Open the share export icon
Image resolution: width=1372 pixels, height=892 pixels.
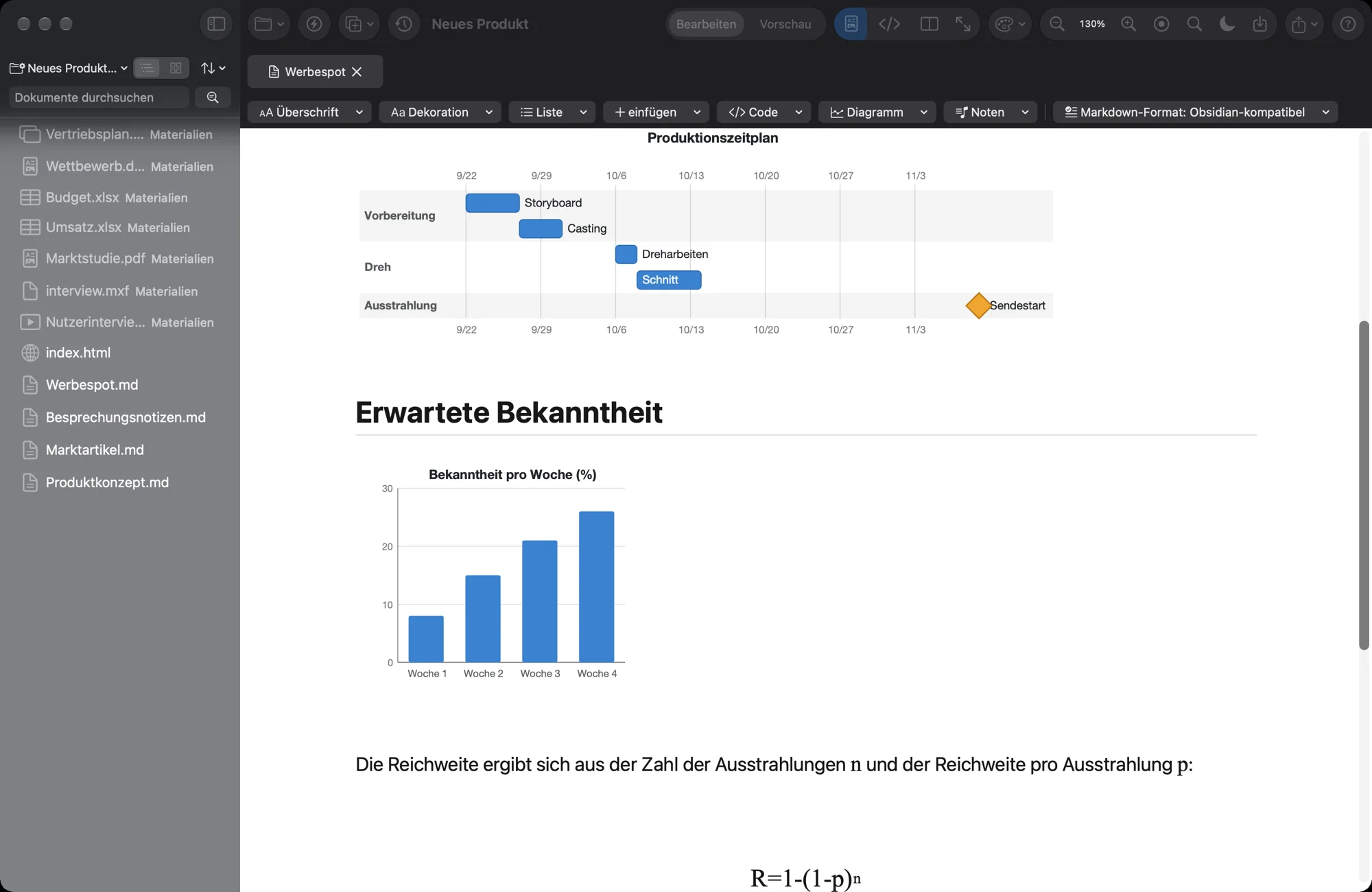(1304, 24)
